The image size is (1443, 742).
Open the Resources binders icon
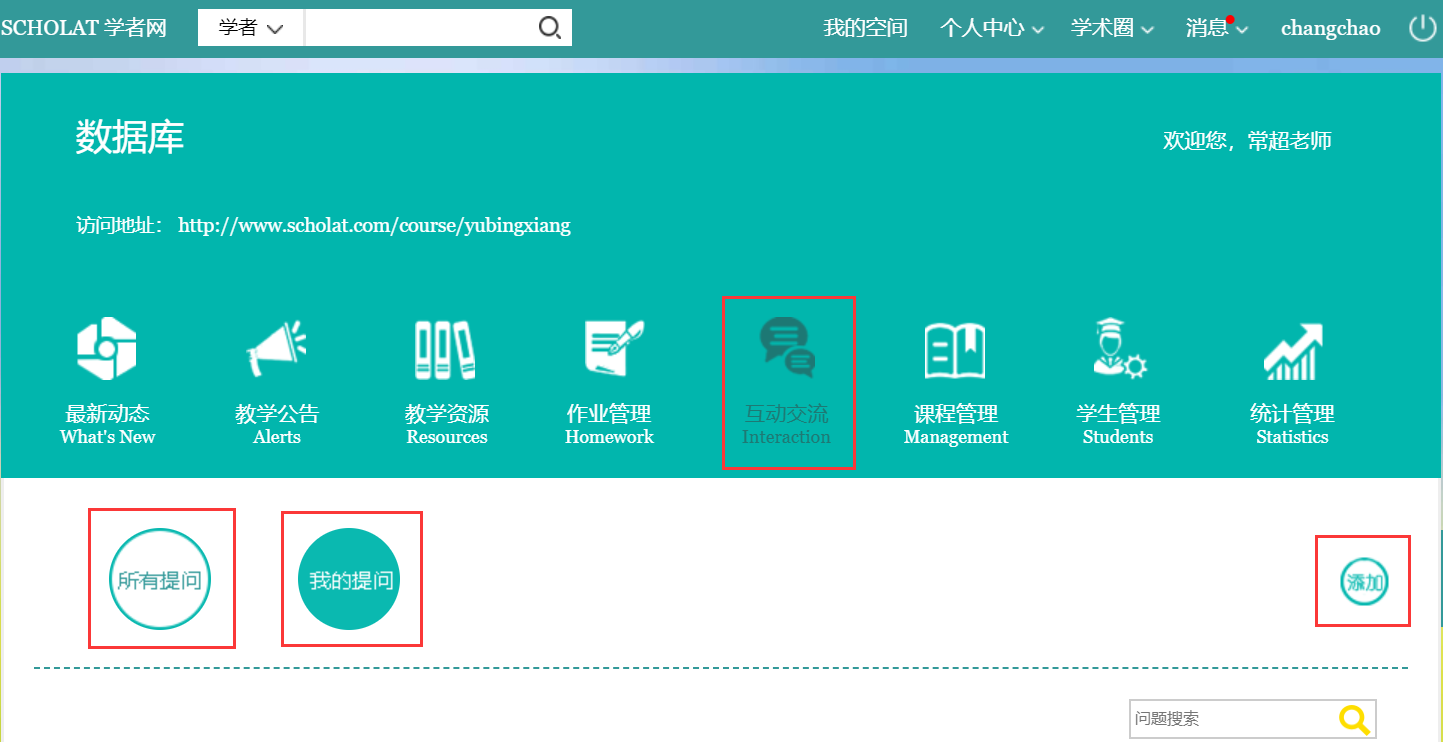pyautogui.click(x=446, y=349)
